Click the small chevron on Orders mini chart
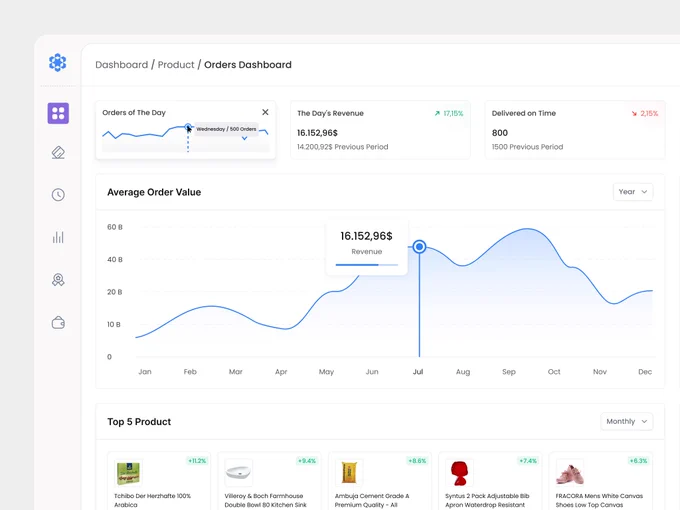The width and height of the screenshot is (680, 510). [245, 138]
